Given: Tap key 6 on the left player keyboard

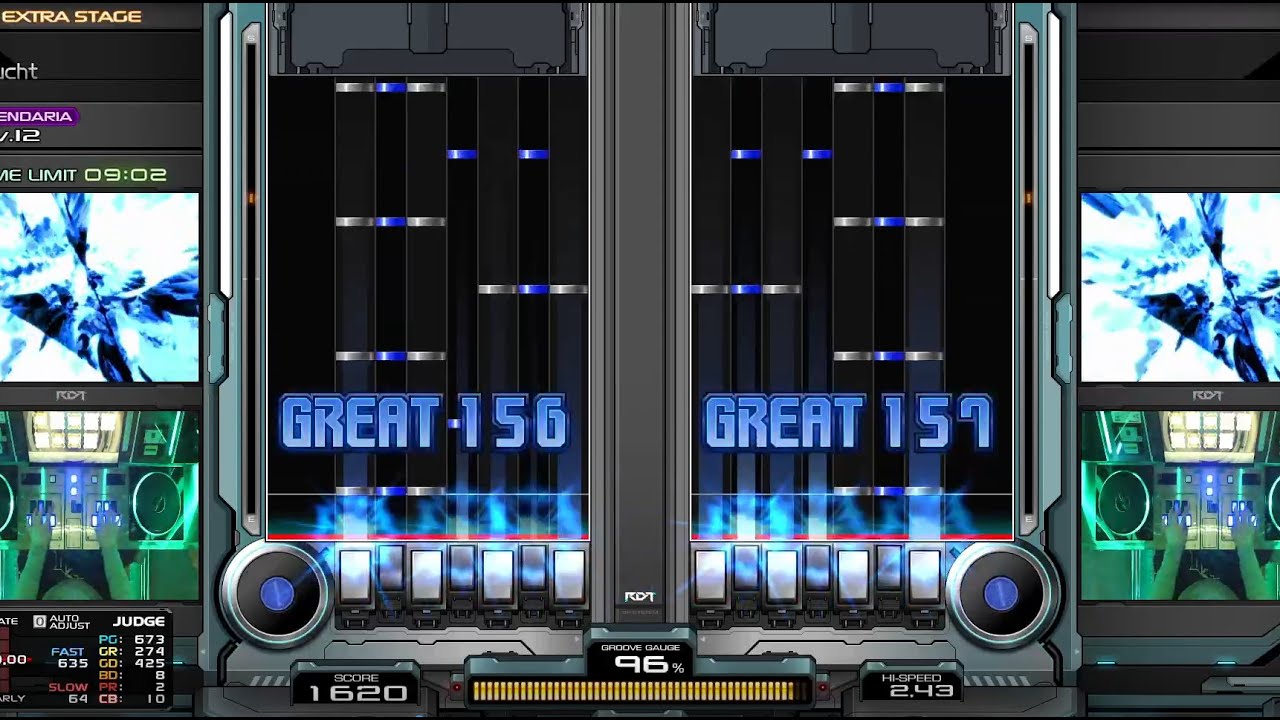Looking at the screenshot, I should point(533,568).
